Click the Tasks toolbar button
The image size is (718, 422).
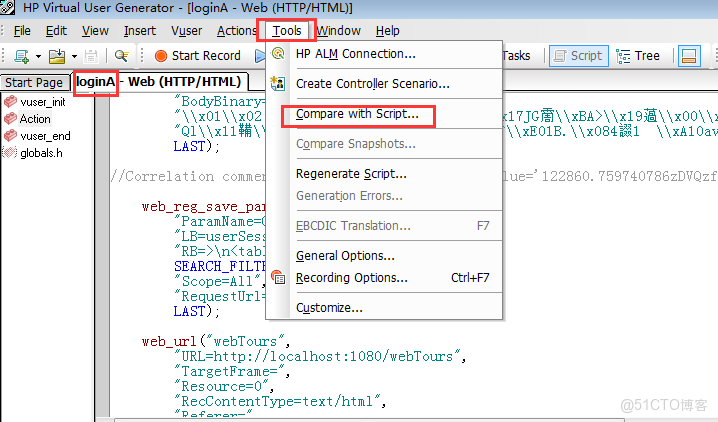pos(516,56)
